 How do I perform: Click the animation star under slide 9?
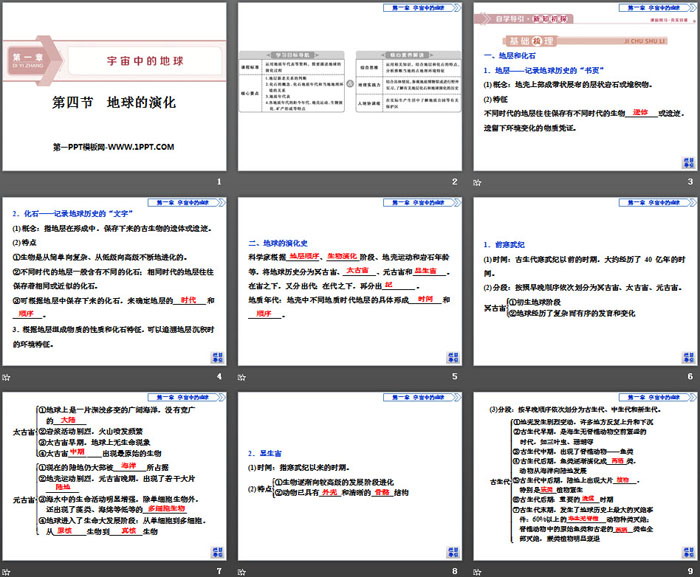tap(476, 571)
